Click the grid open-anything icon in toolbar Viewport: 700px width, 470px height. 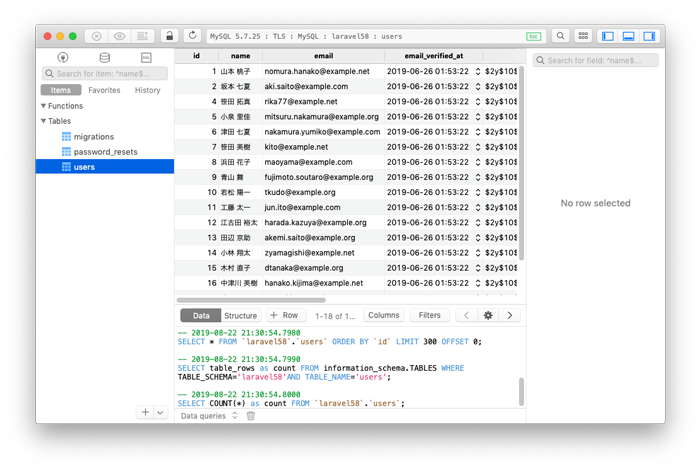583,36
